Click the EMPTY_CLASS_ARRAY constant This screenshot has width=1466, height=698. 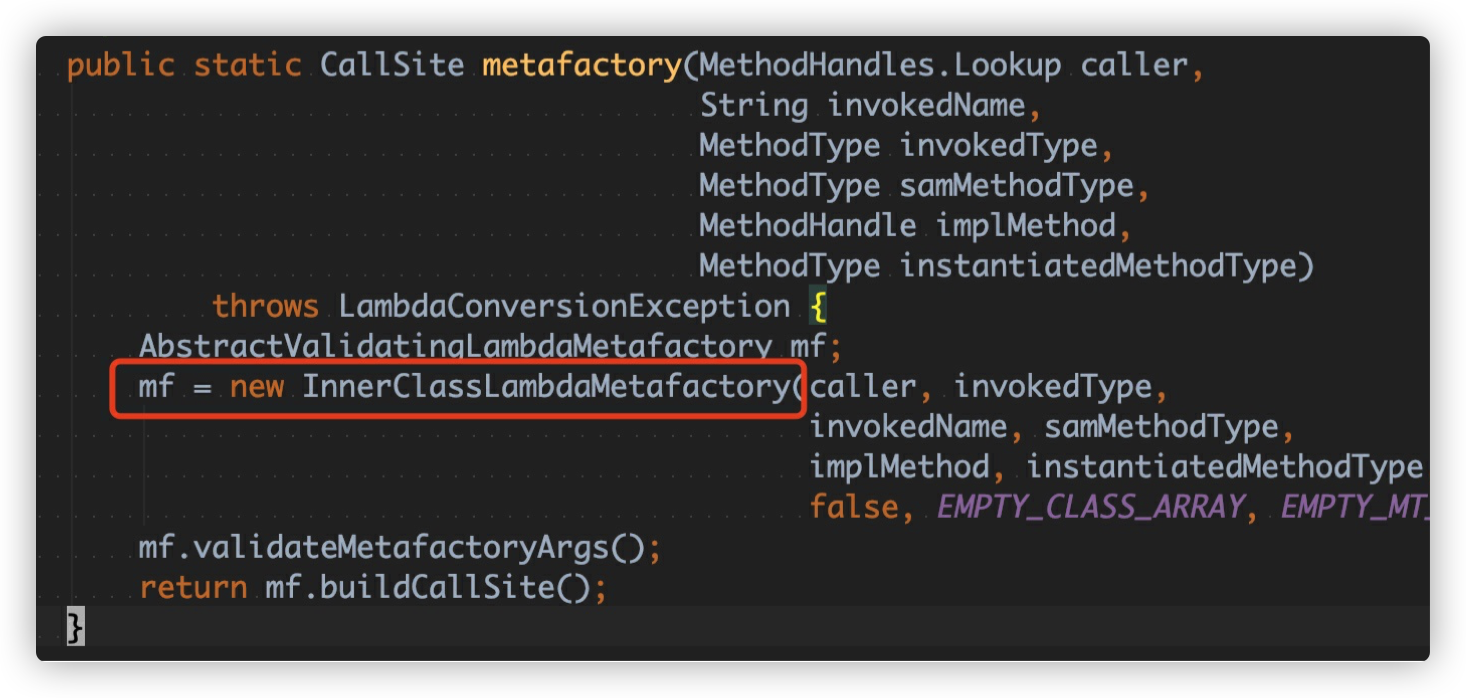click(1090, 507)
